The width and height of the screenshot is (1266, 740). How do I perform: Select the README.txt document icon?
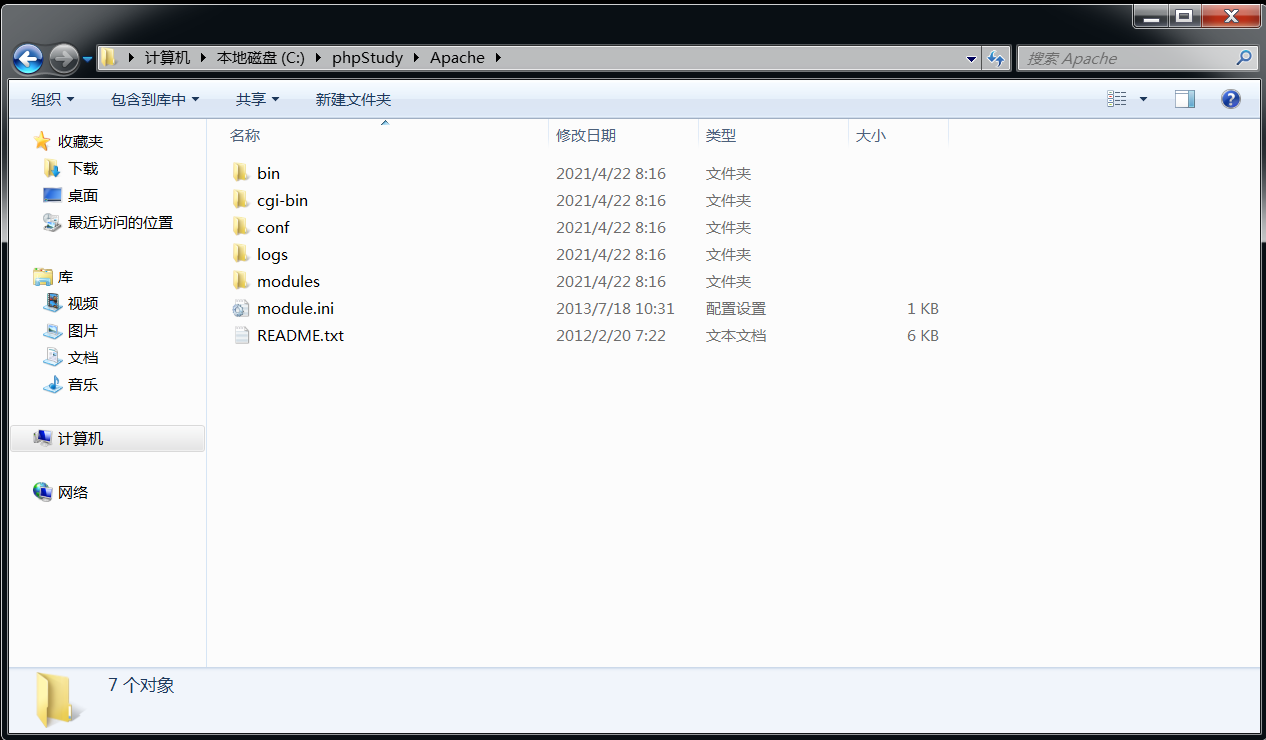point(241,336)
